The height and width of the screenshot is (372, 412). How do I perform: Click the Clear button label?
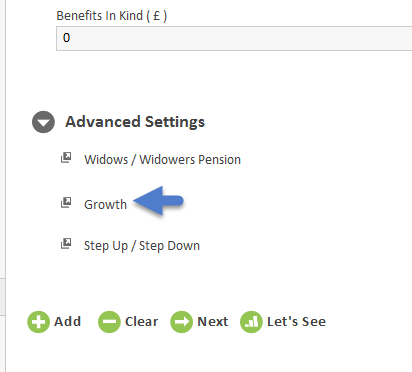[x=141, y=322]
